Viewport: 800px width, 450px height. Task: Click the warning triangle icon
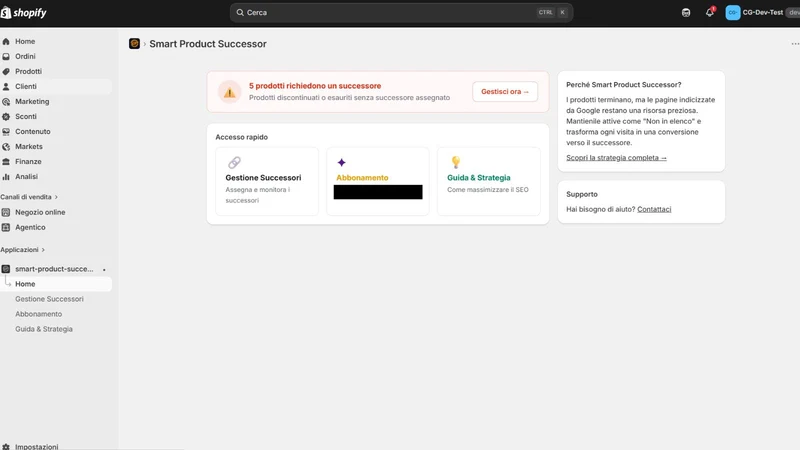tap(230, 92)
